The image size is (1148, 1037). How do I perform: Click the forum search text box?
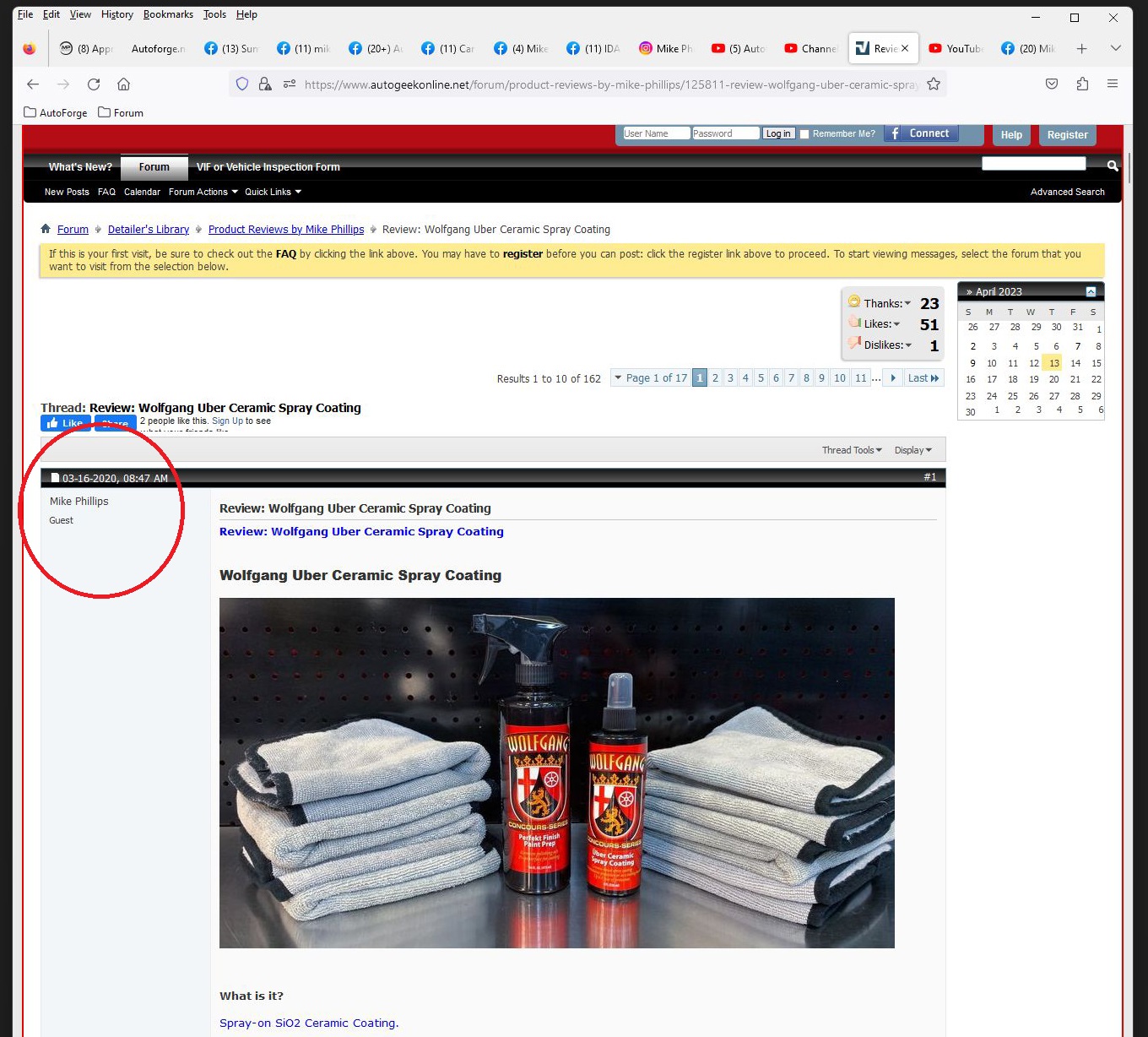tap(1033, 164)
